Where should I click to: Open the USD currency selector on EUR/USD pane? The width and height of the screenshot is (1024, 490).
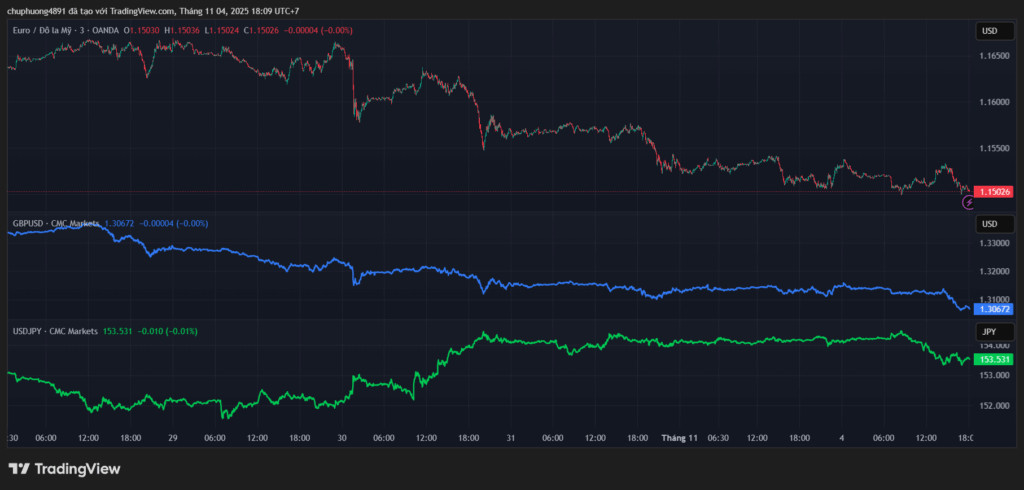[x=989, y=31]
